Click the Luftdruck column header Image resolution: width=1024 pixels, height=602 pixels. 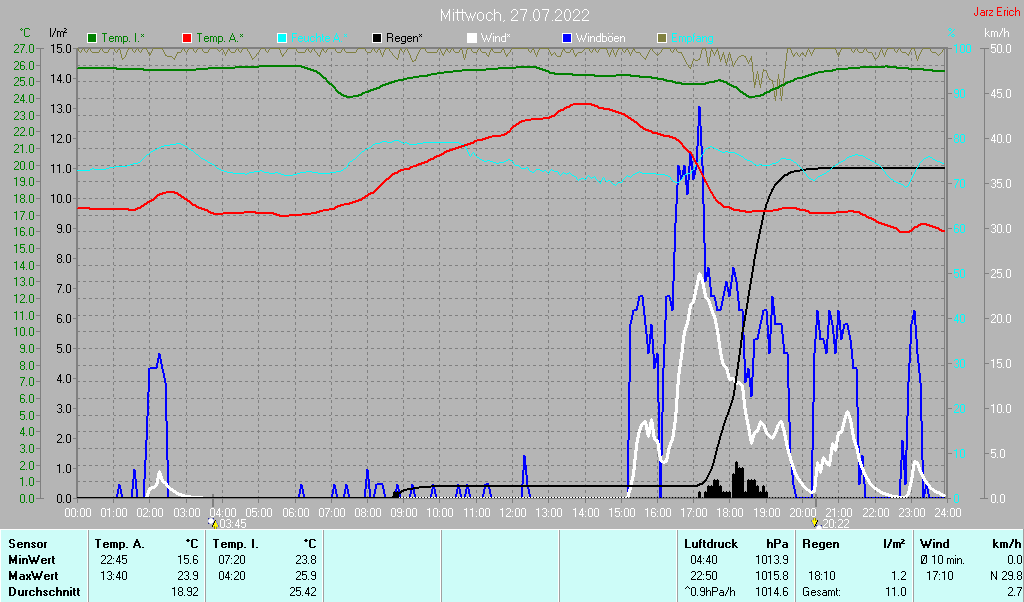pos(710,543)
